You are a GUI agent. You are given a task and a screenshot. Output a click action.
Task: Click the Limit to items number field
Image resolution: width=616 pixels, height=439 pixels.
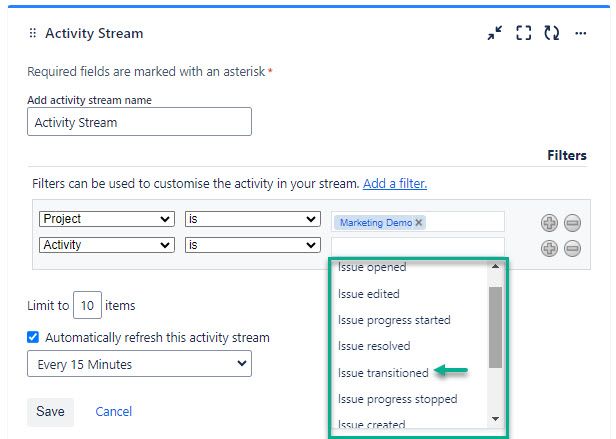click(87, 305)
